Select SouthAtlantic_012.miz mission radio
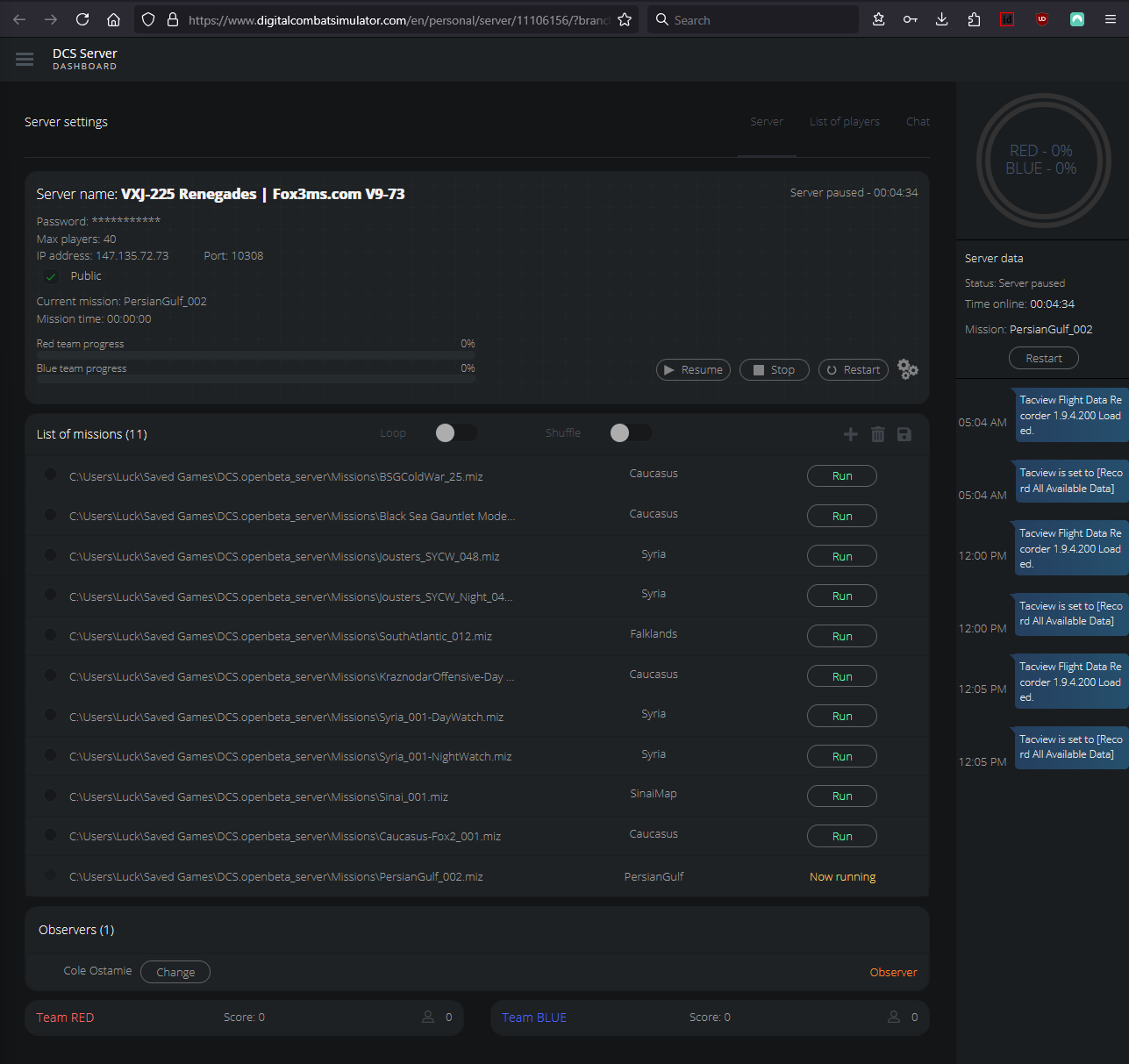 tap(50, 635)
